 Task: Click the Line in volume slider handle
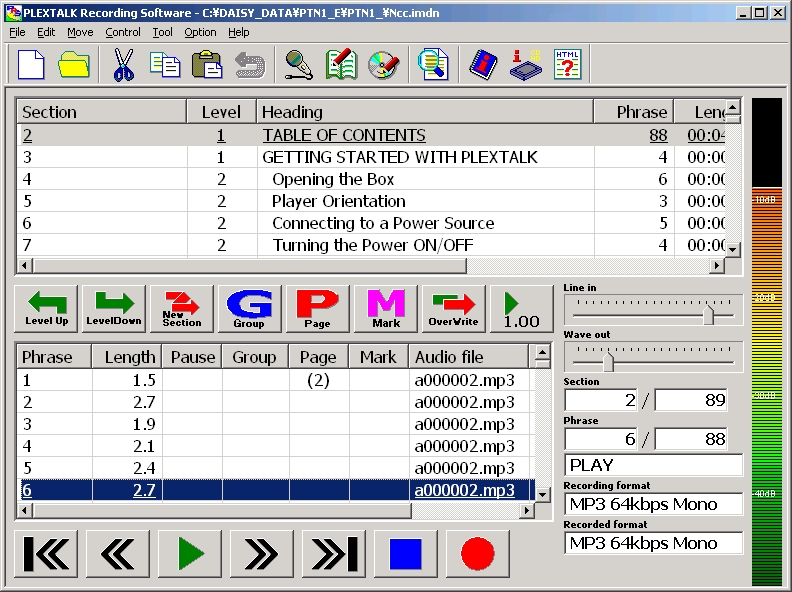tap(709, 314)
